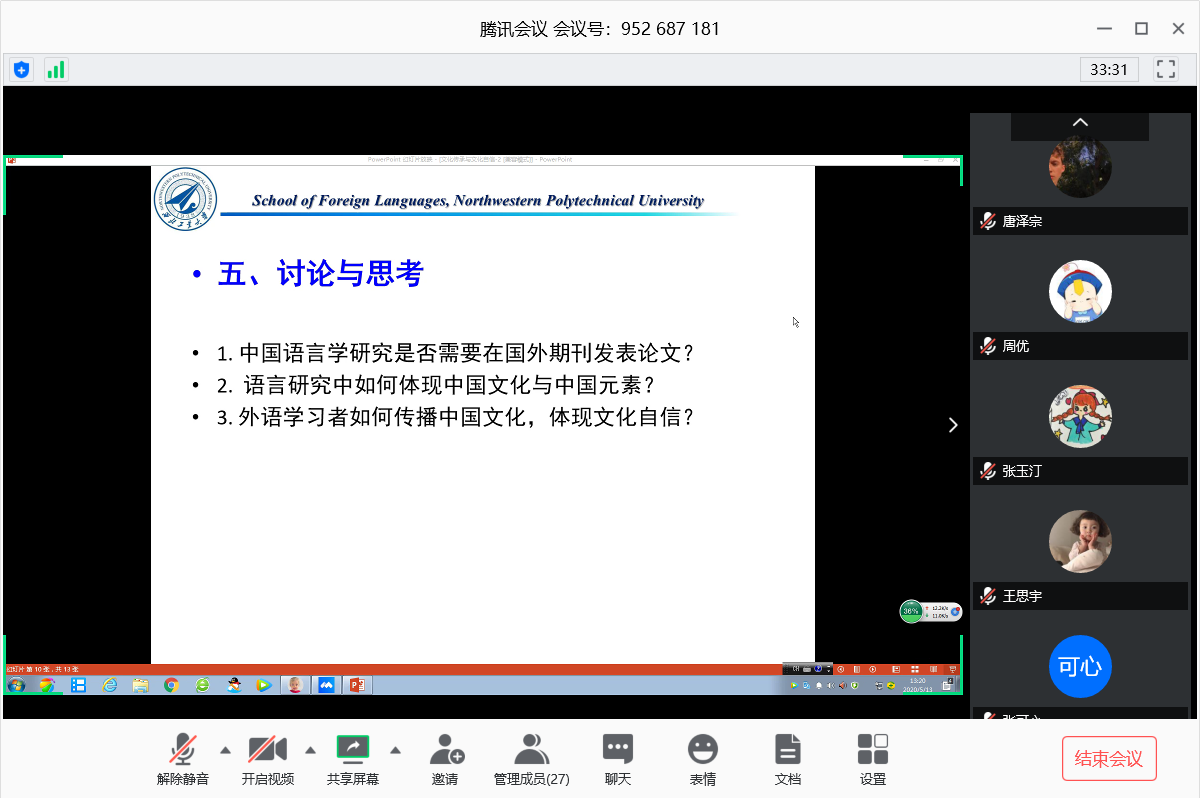The width and height of the screenshot is (1200, 798).
Task: Click the End Meeting button
Action: tap(1108, 759)
